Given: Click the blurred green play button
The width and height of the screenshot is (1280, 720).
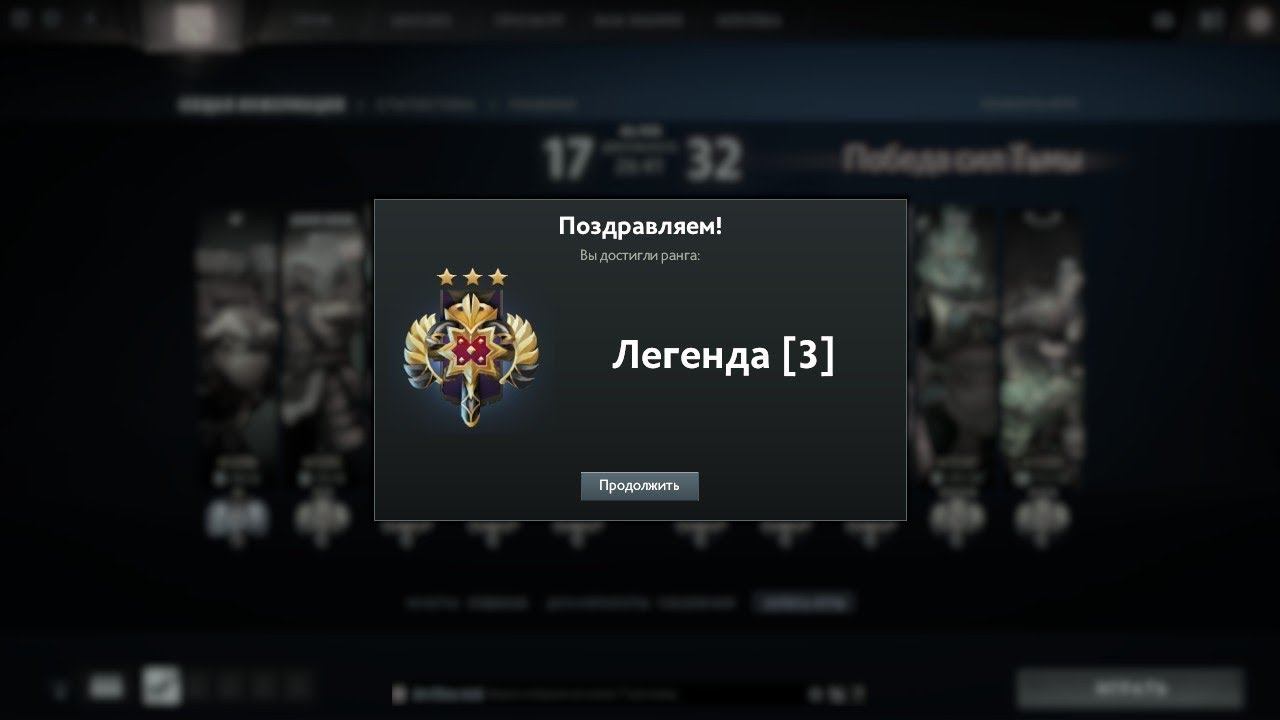Looking at the screenshot, I should tap(1130, 689).
